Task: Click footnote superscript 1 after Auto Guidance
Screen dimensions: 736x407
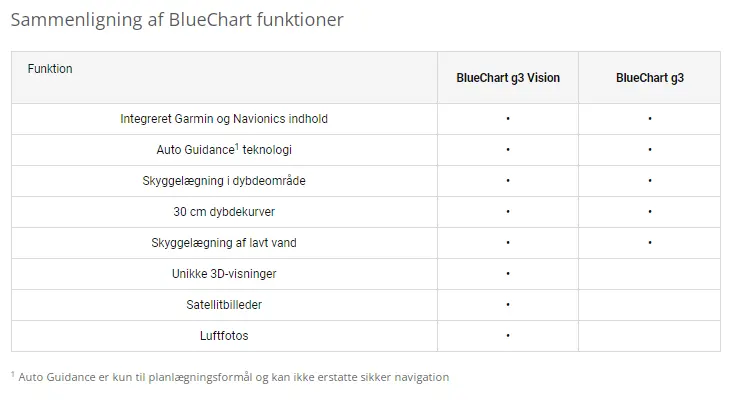Action: click(x=237, y=146)
